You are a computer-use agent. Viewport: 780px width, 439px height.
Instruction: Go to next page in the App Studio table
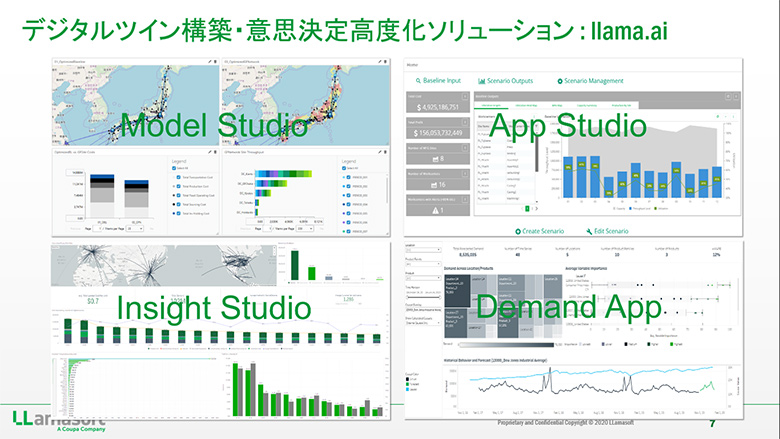(536, 209)
